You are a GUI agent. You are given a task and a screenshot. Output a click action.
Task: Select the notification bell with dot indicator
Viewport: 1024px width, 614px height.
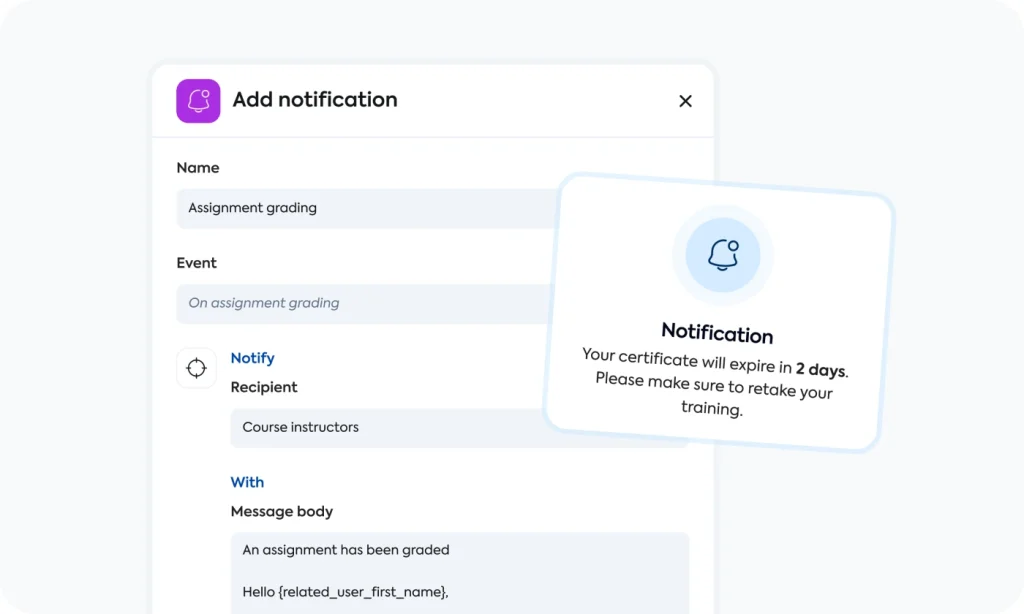(721, 254)
